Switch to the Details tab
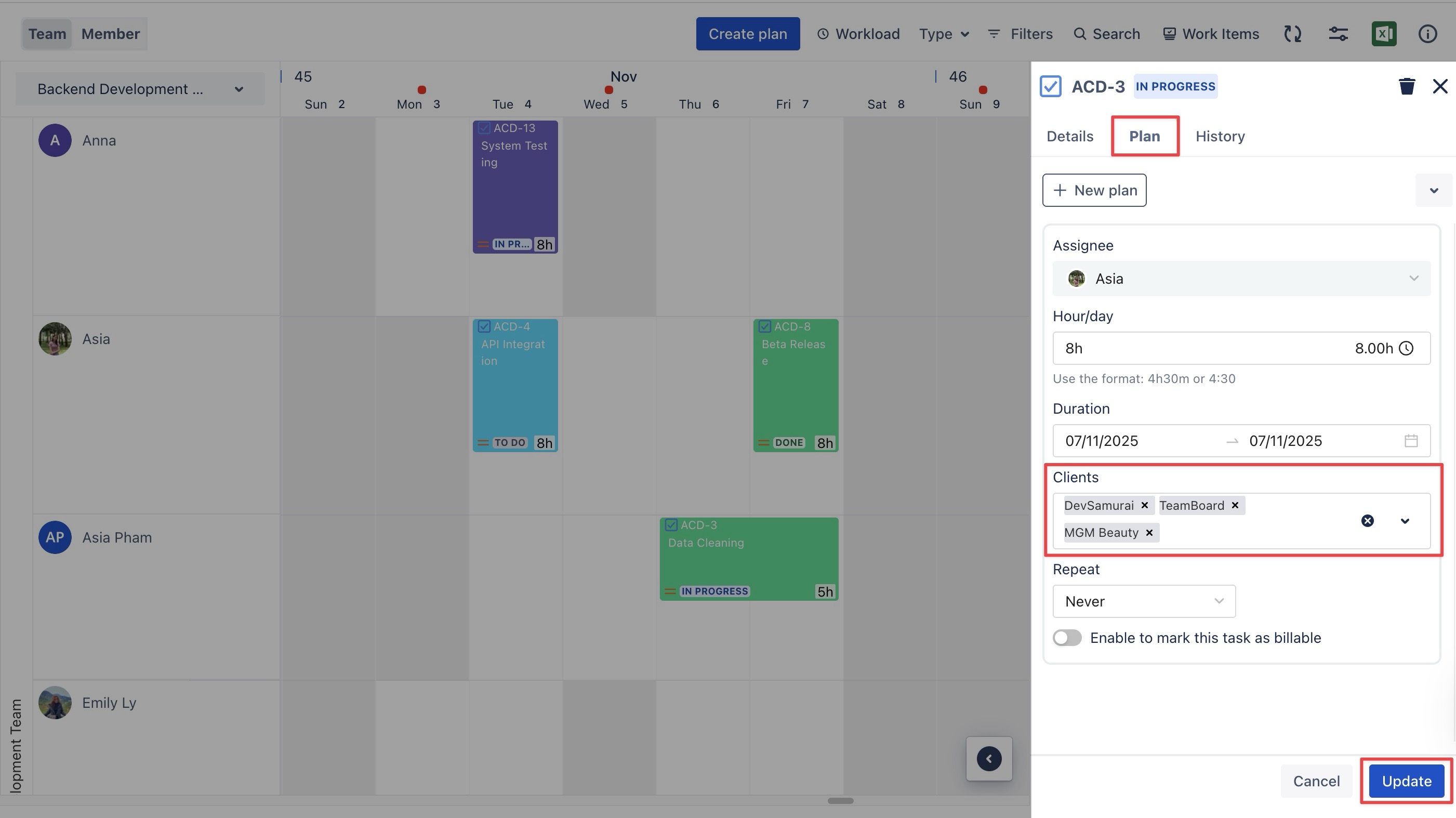This screenshot has height=818, width=1456. coord(1069,136)
